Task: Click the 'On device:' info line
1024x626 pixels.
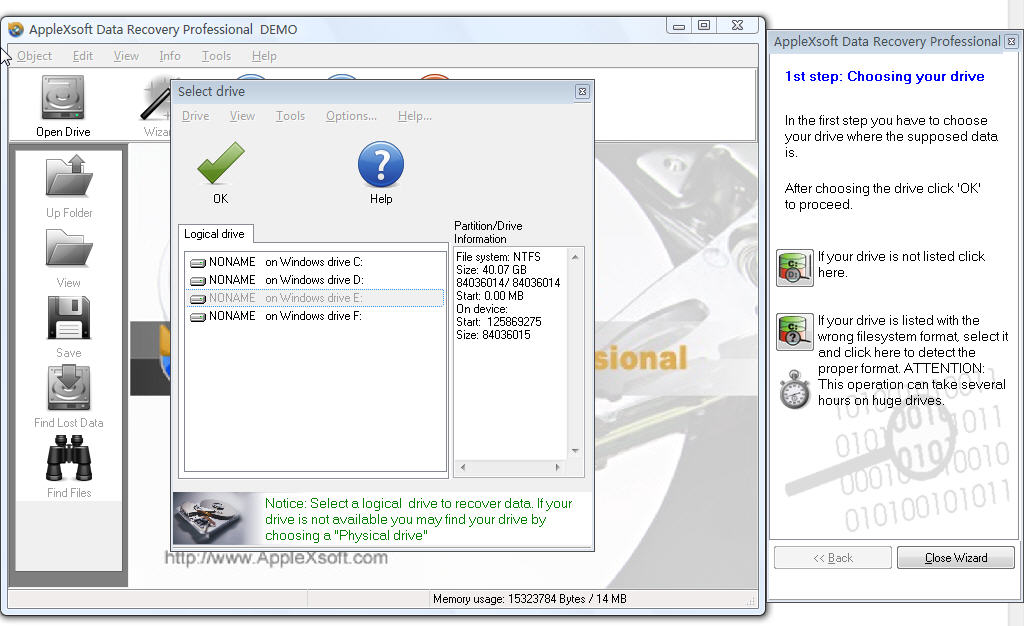Action: click(482, 309)
